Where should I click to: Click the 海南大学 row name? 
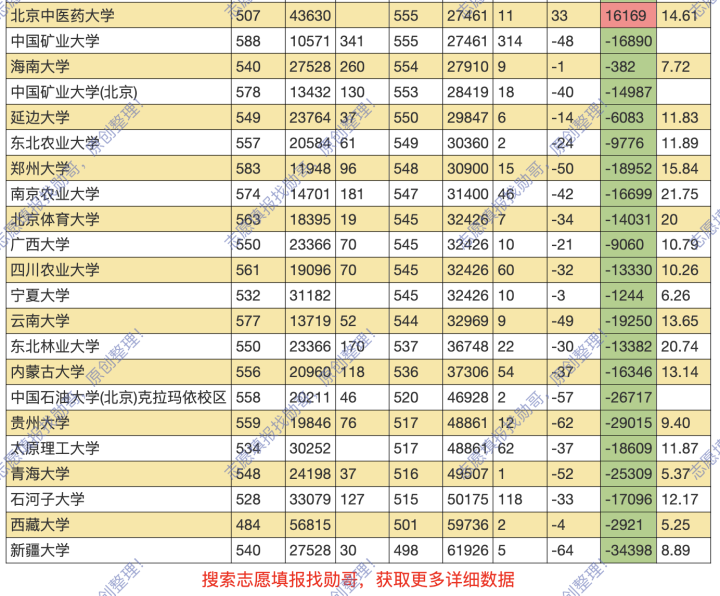click(118, 66)
